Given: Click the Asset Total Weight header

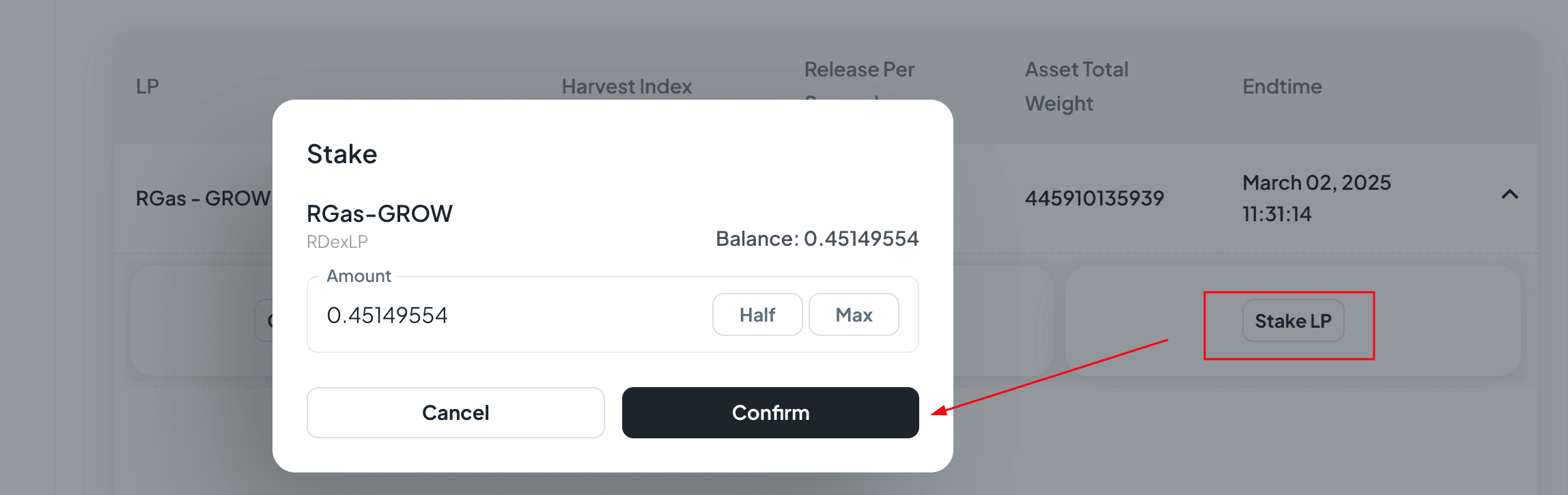Looking at the screenshot, I should [x=1076, y=86].
